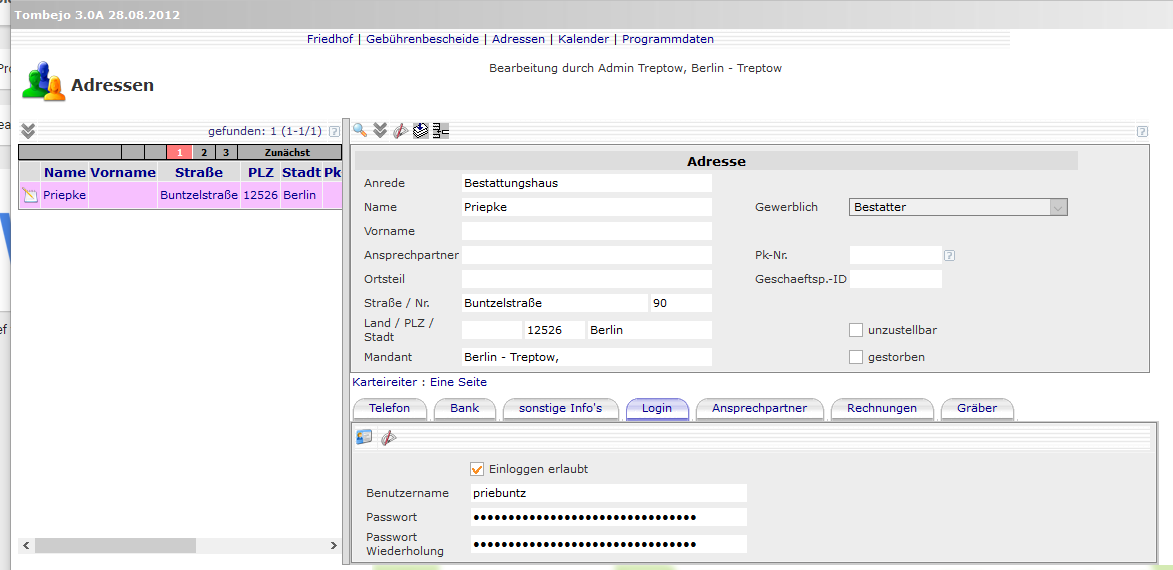Image resolution: width=1173 pixels, height=570 pixels.
Task: Click the pen edit icon in address toolbar
Action: pos(399,130)
